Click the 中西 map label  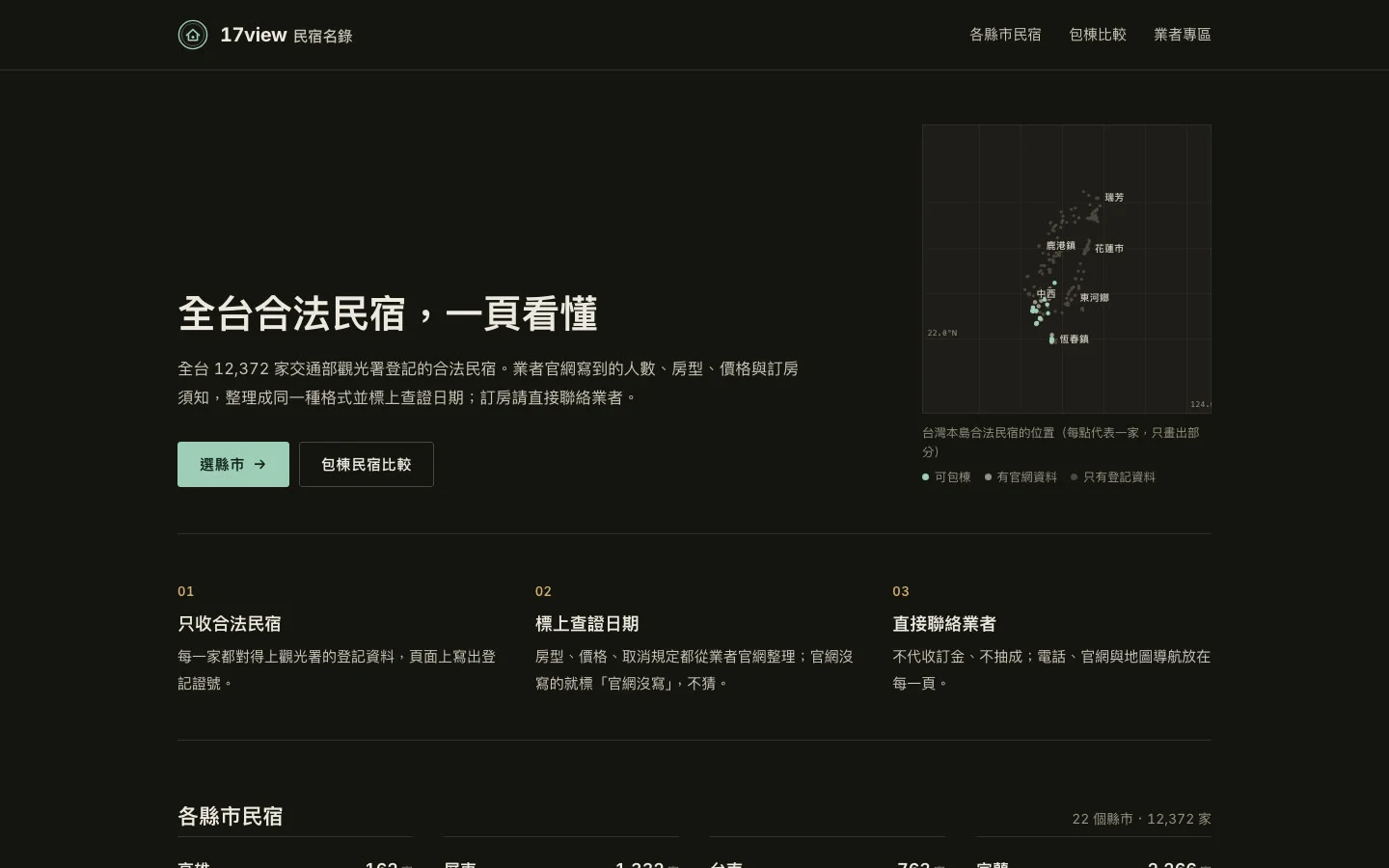click(1047, 293)
